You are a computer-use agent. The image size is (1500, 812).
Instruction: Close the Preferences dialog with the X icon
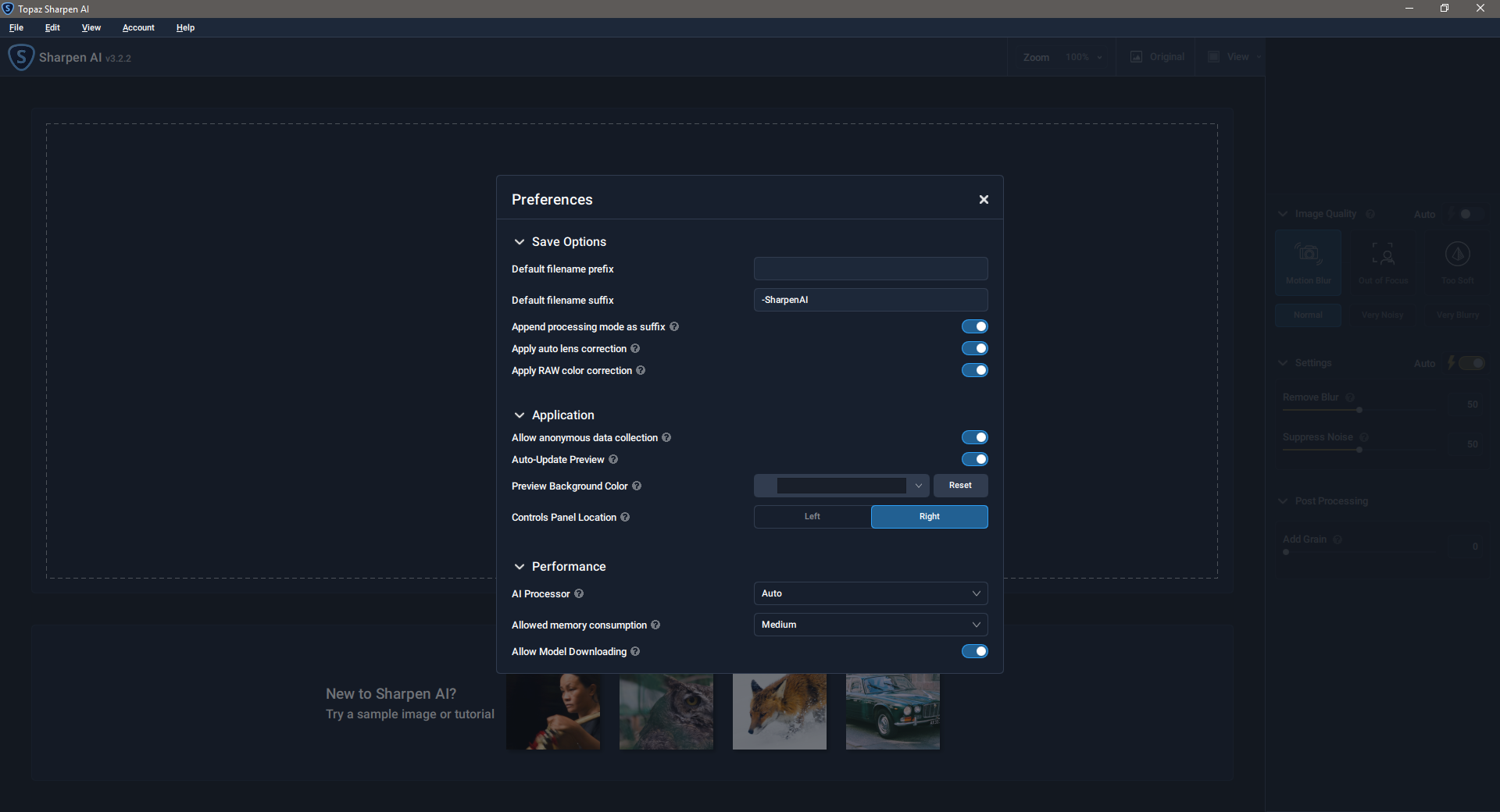point(984,200)
